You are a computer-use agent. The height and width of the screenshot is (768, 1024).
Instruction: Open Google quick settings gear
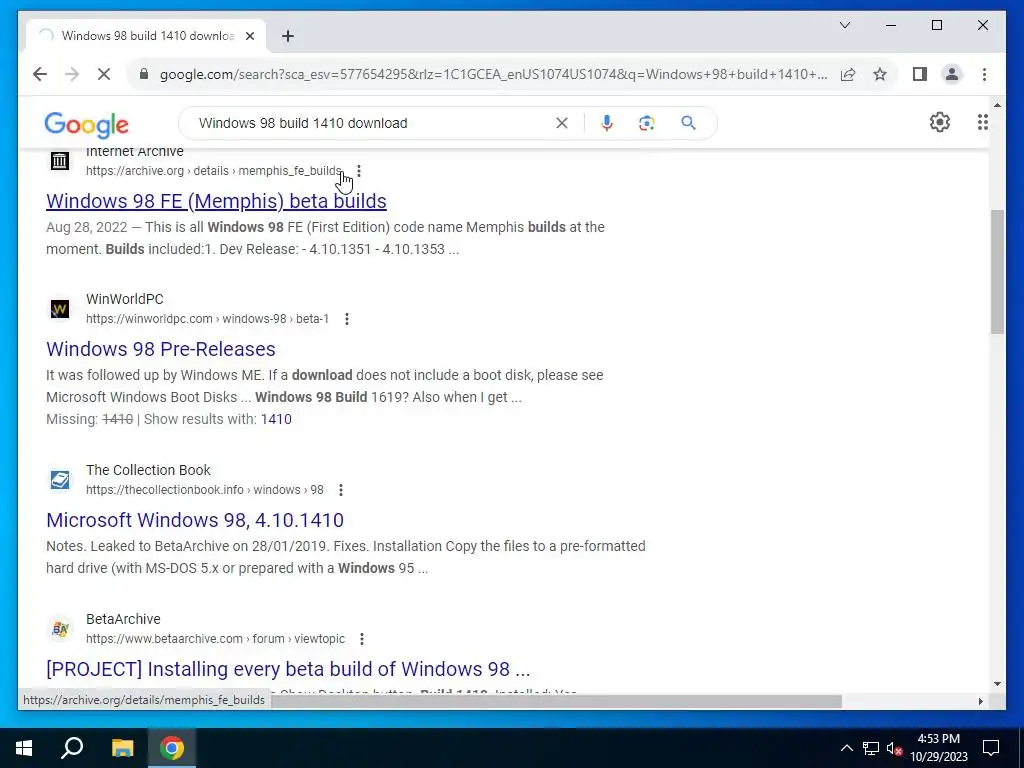[939, 122]
